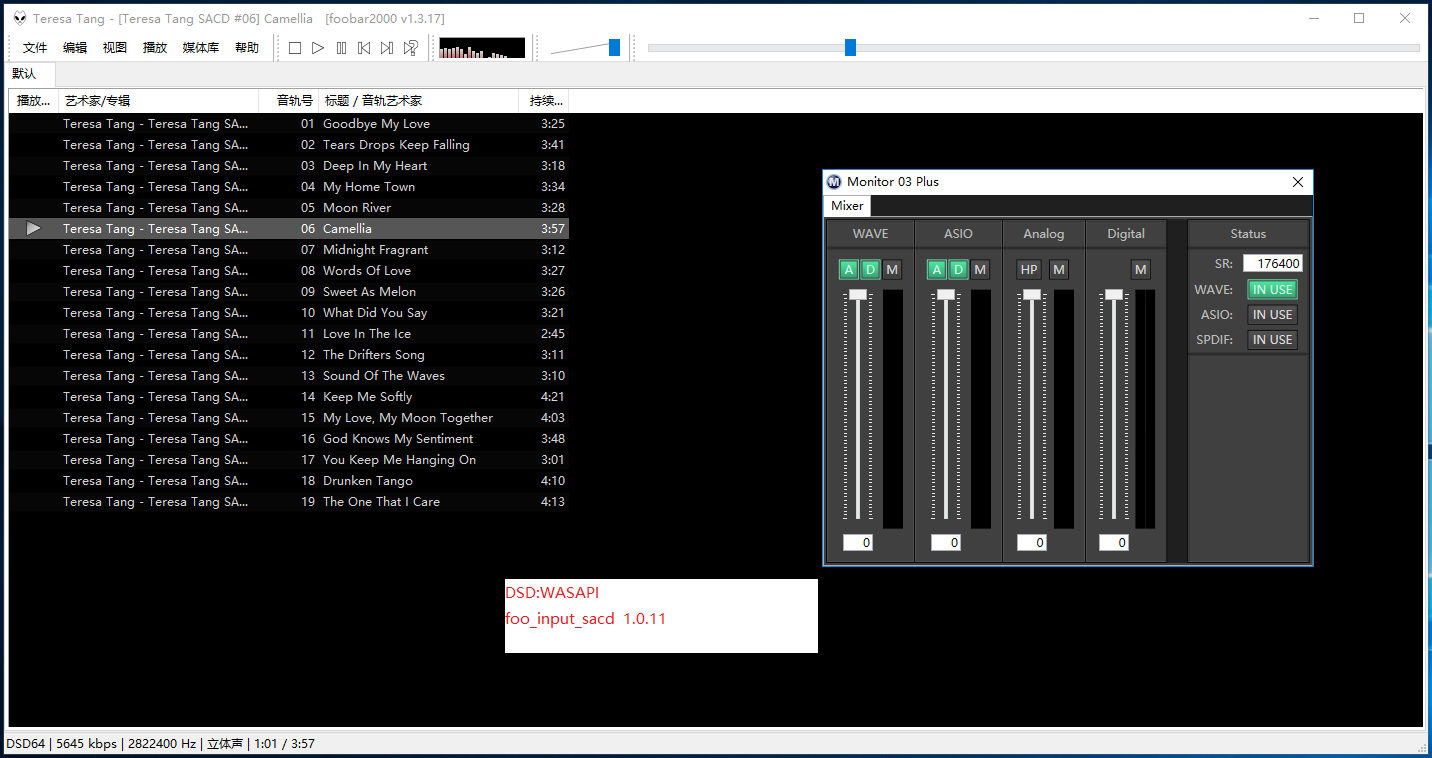Image resolution: width=1432 pixels, height=758 pixels.
Task: Click the random playback button
Action: coord(410,48)
